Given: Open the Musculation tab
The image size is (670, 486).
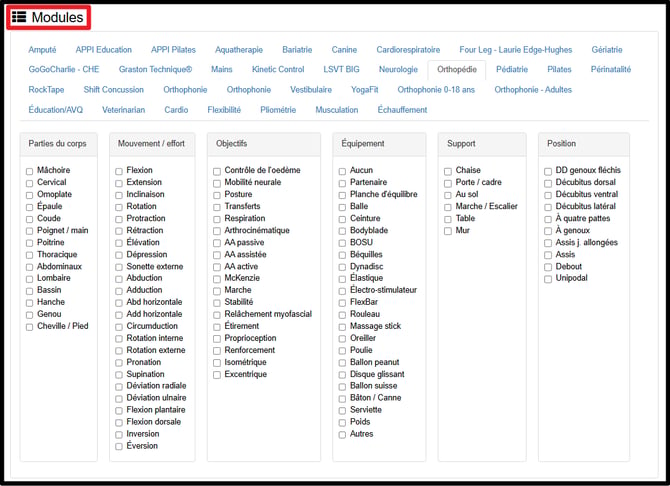Looking at the screenshot, I should [337, 110].
